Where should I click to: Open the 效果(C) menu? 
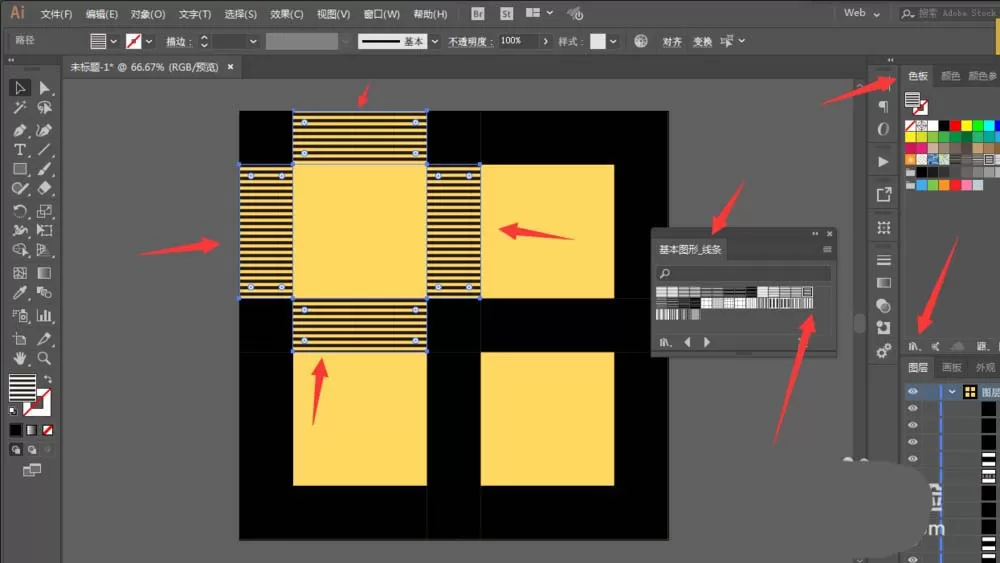pos(286,14)
